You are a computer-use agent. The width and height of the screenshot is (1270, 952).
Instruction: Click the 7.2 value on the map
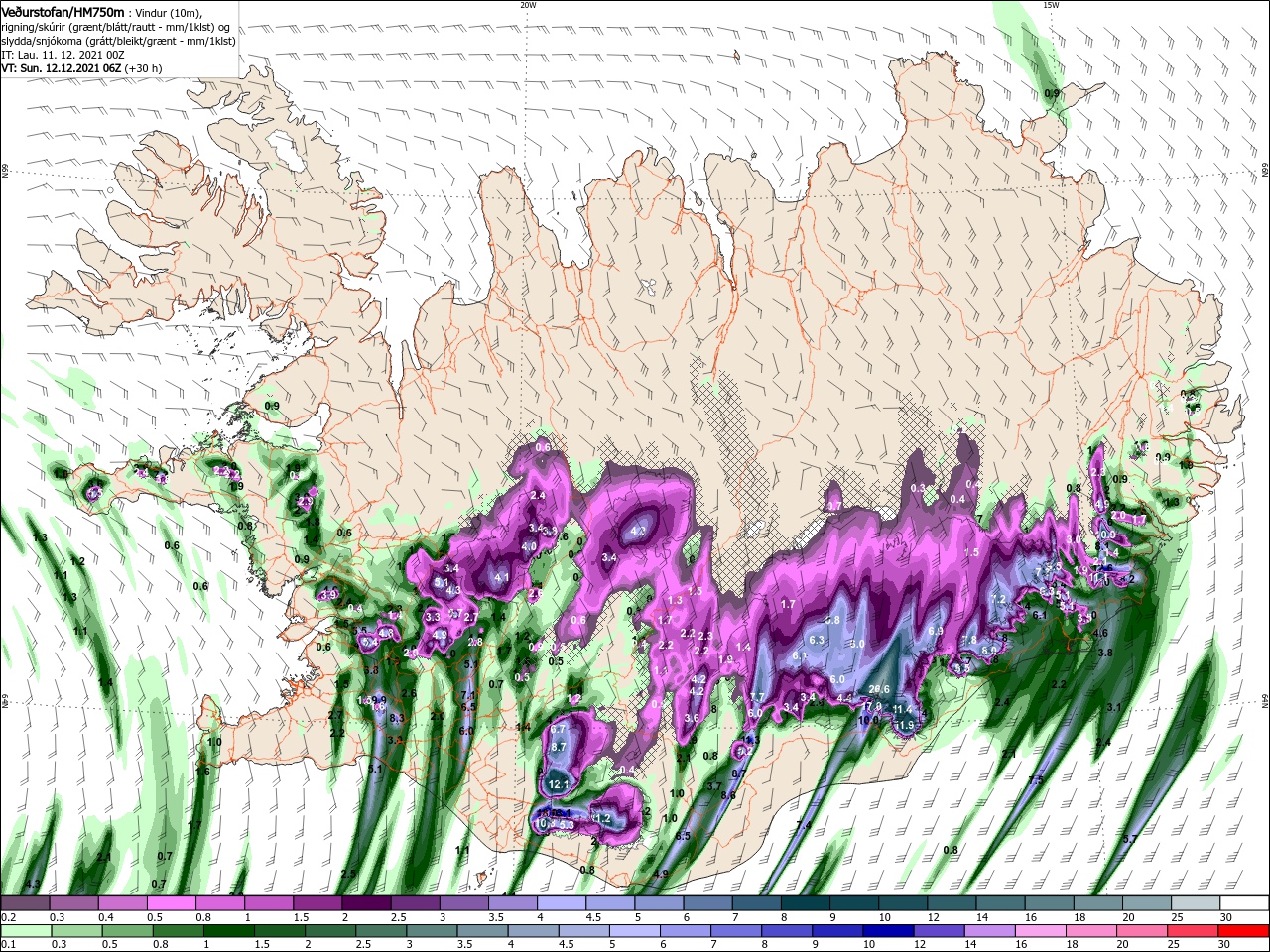pyautogui.click(x=998, y=600)
